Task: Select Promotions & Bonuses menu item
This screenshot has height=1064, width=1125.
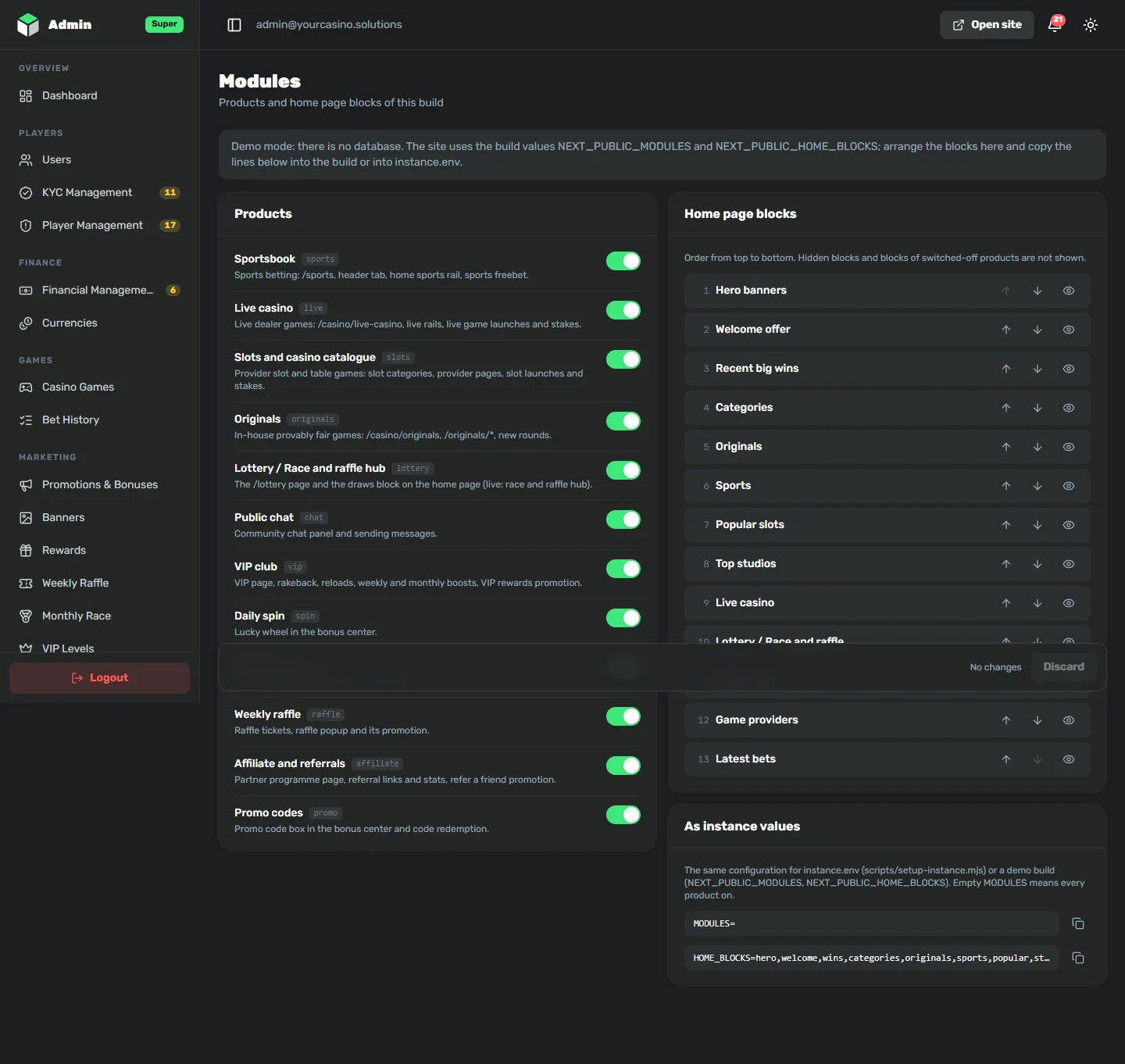Action: click(x=99, y=484)
